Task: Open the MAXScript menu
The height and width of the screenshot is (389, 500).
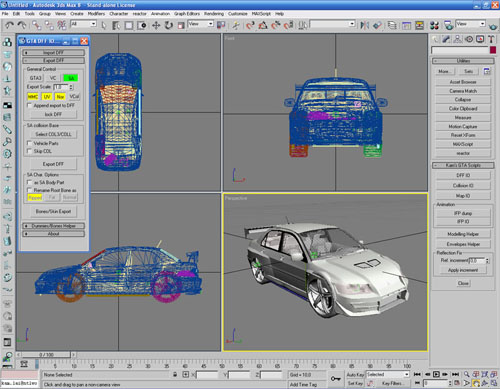Action: (261, 14)
